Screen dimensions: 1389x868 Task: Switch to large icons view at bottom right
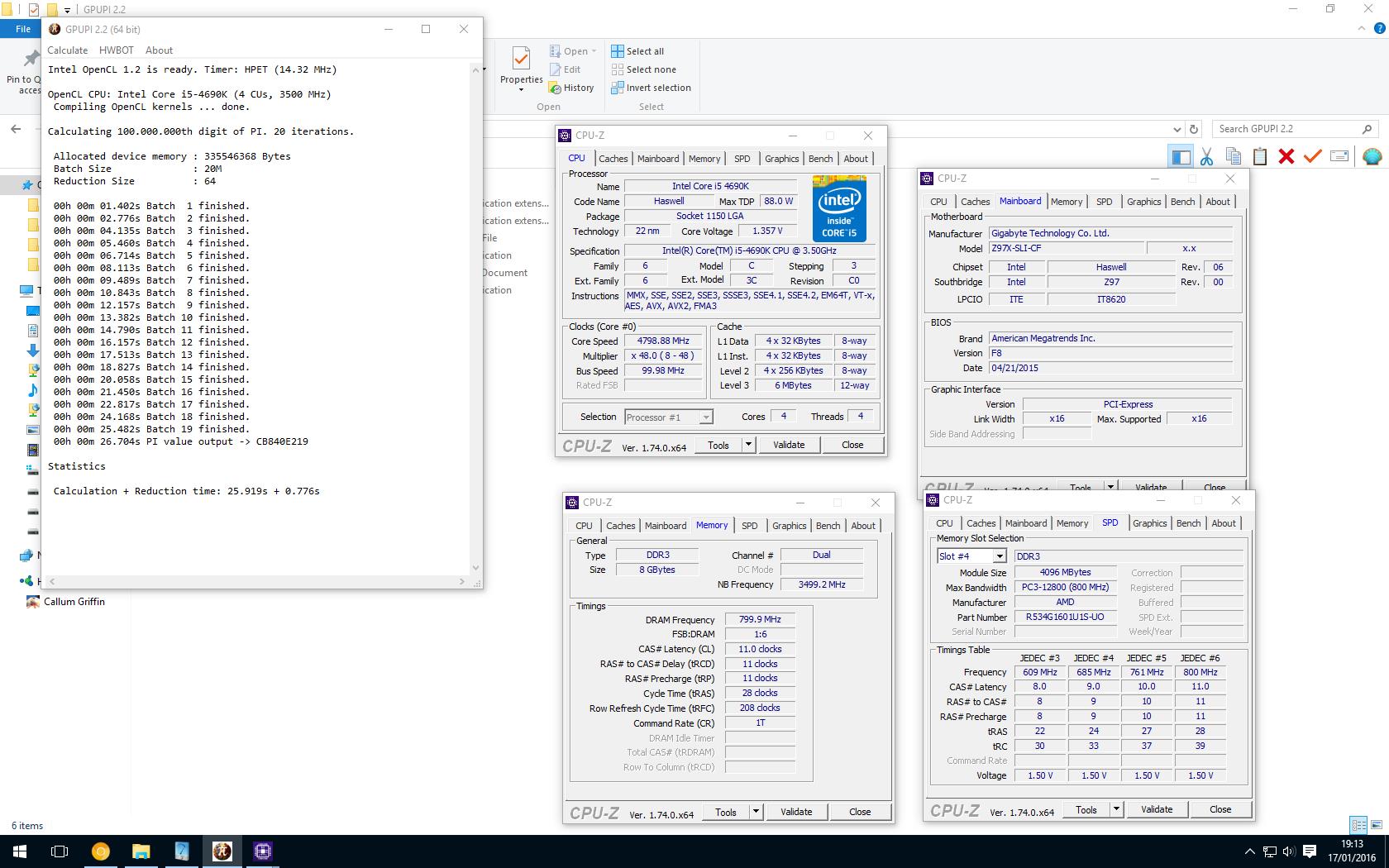(x=1377, y=825)
